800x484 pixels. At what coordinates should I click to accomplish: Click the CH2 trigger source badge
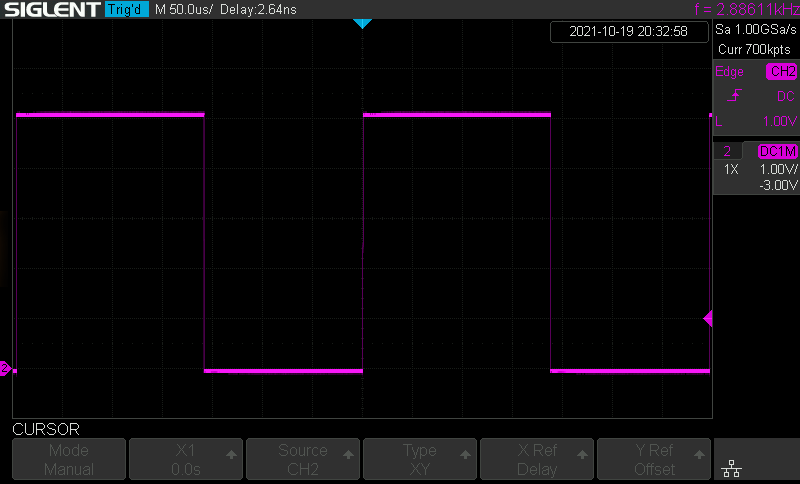click(782, 71)
